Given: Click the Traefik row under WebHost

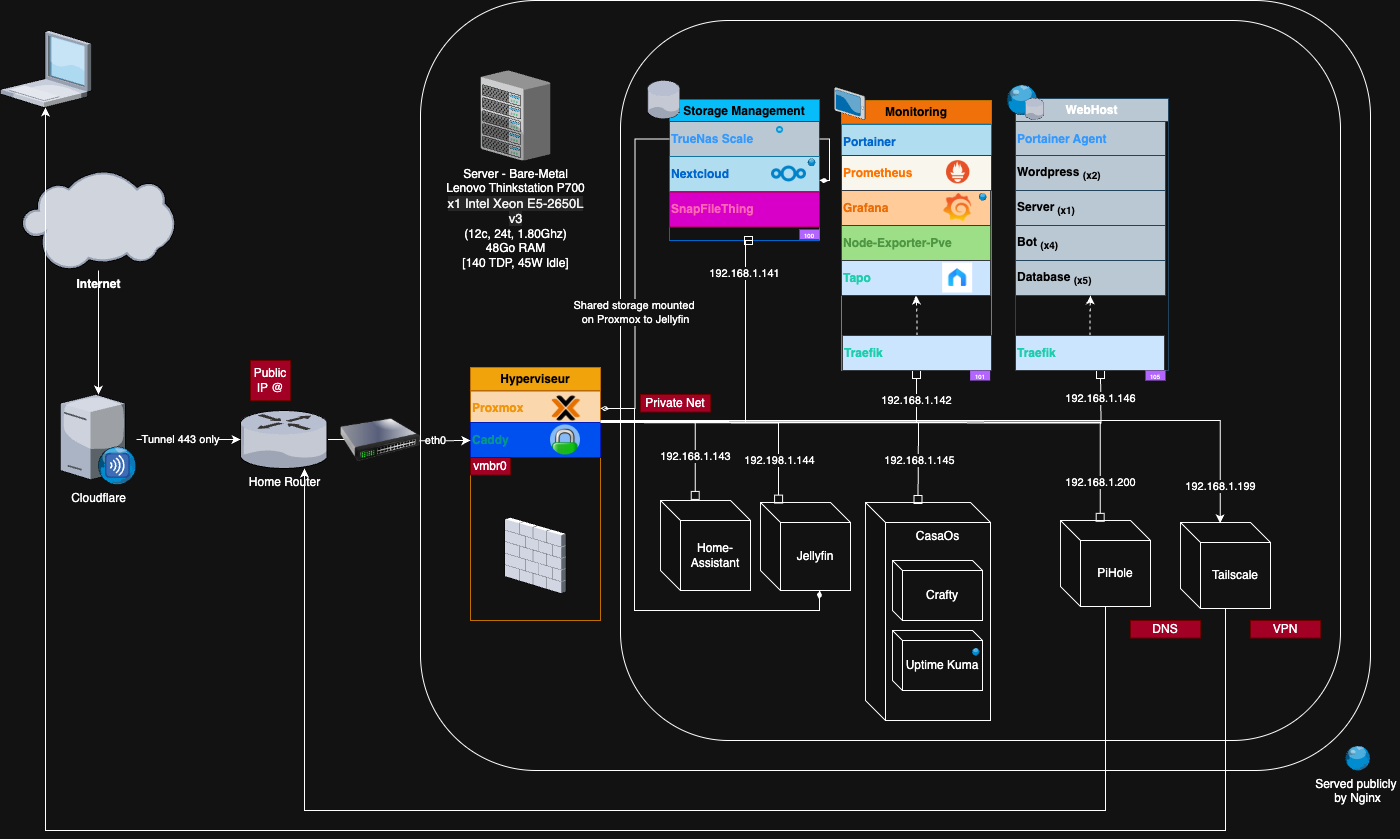Looking at the screenshot, I should tap(1091, 353).
